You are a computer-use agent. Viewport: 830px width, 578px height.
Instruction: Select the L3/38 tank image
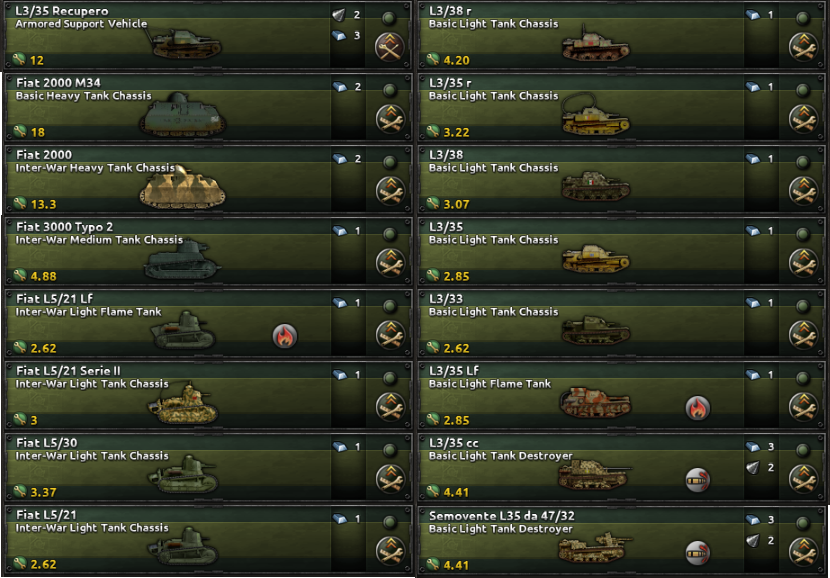pos(596,185)
